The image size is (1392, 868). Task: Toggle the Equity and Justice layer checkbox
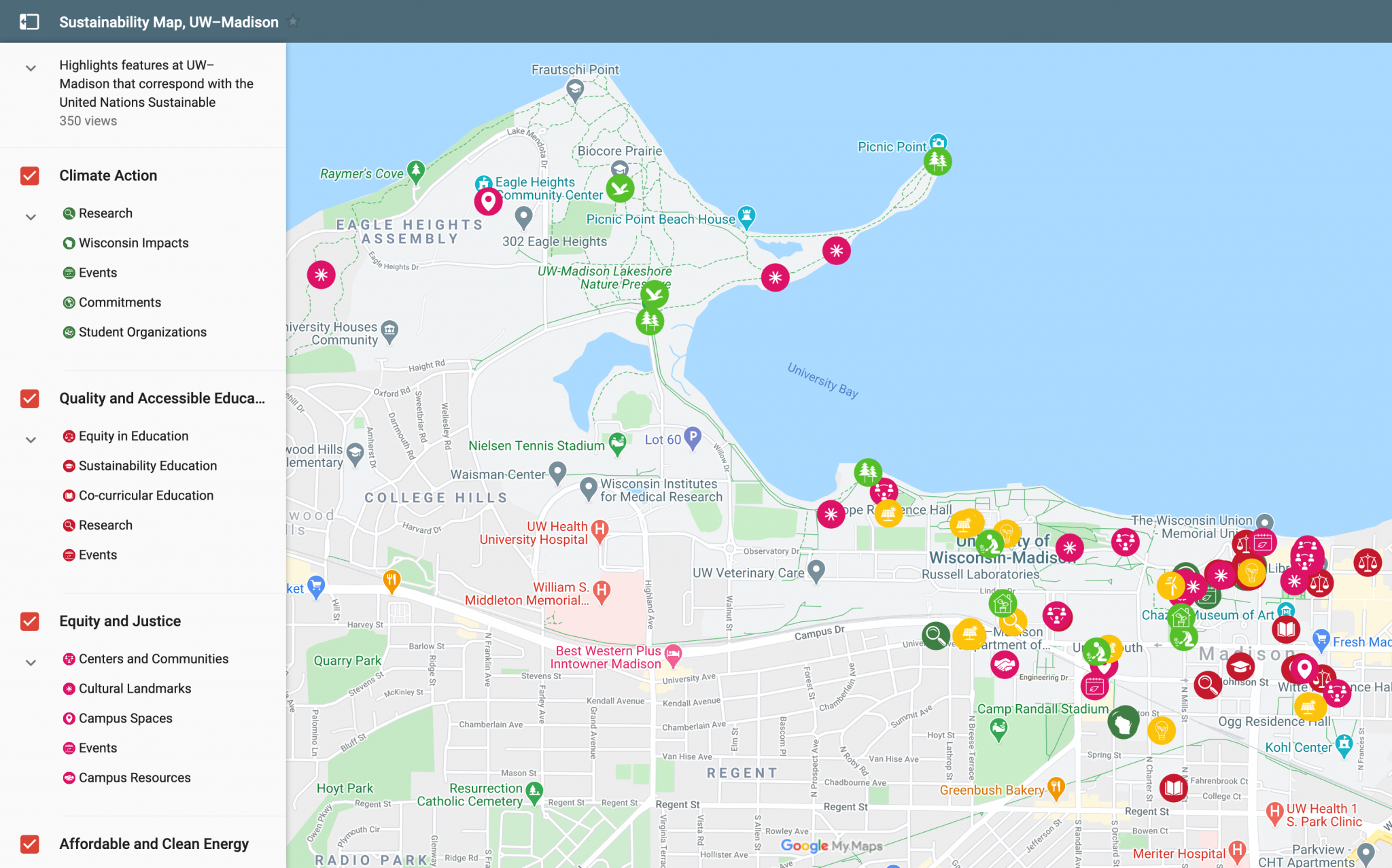[30, 621]
